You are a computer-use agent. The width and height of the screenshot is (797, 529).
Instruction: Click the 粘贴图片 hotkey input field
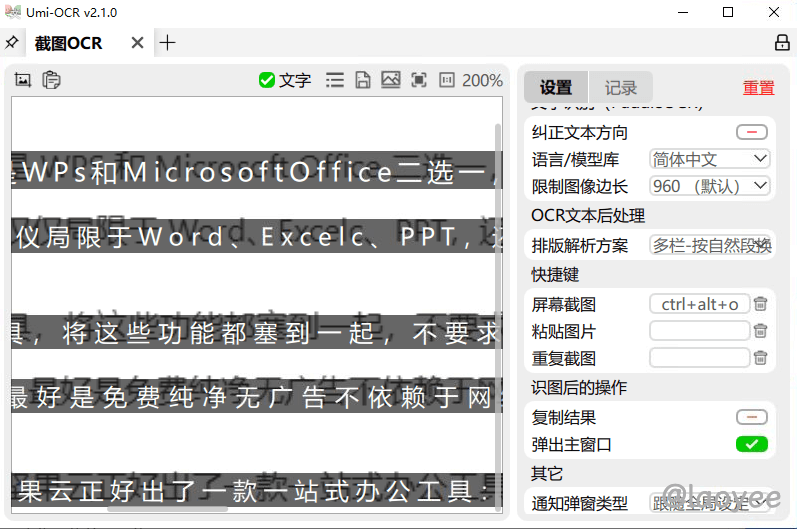click(699, 331)
